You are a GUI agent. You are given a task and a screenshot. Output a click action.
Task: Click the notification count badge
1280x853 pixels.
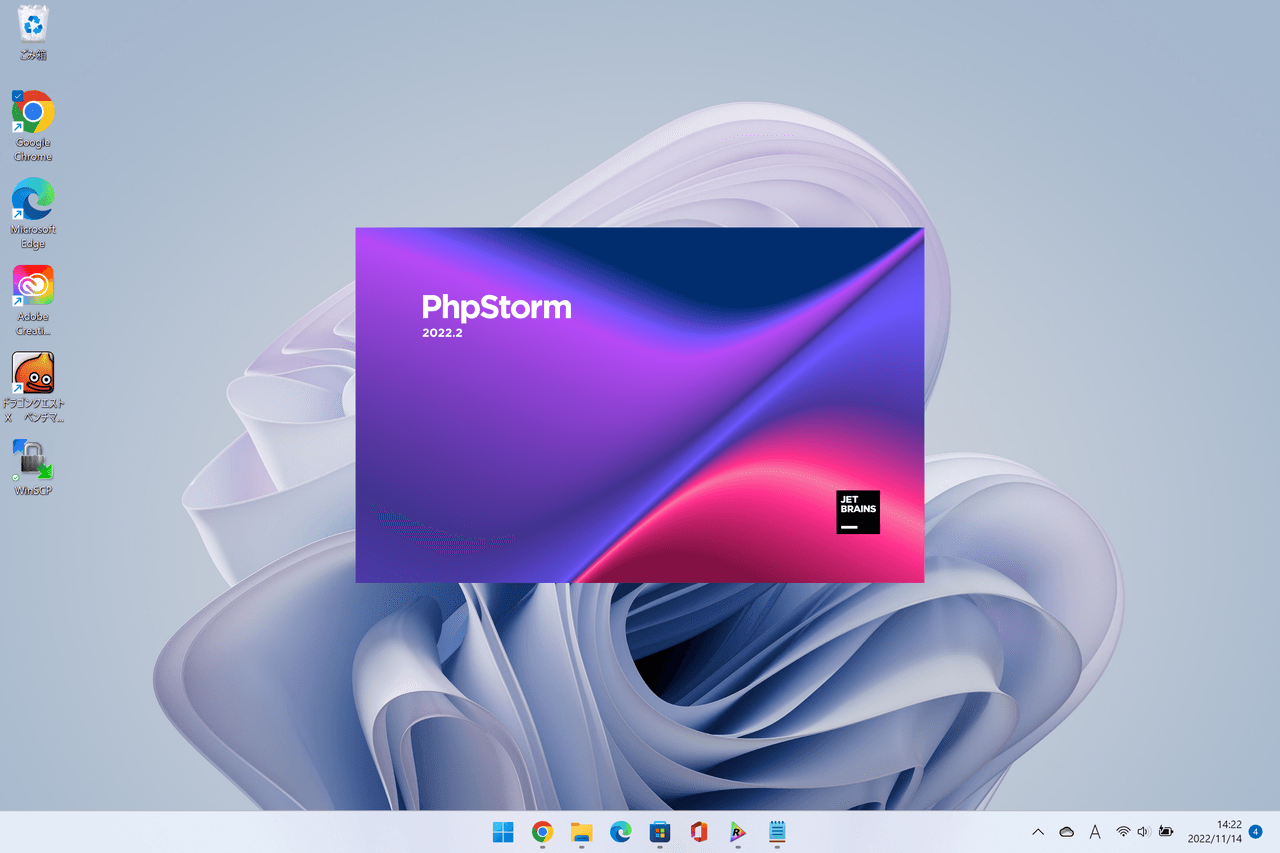[x=1256, y=831]
